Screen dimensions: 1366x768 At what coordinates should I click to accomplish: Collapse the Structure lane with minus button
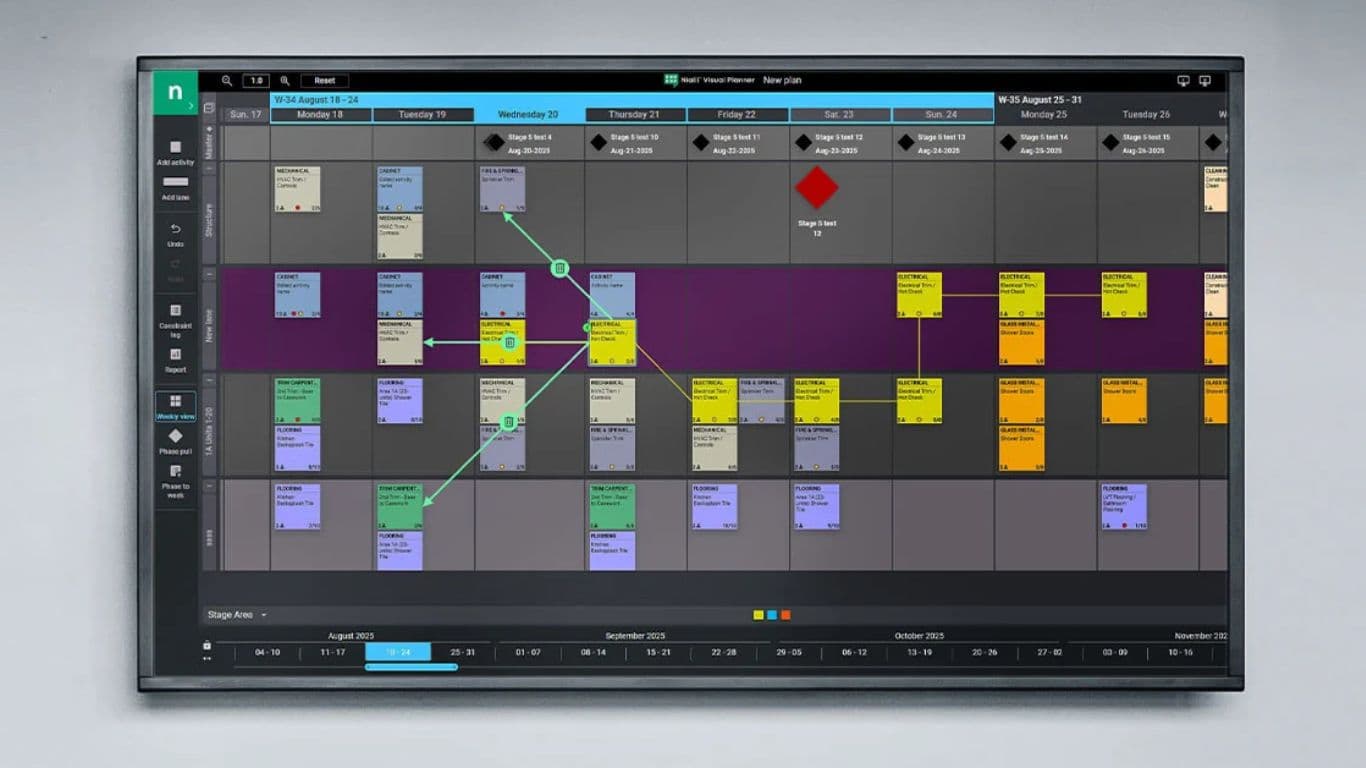point(210,169)
